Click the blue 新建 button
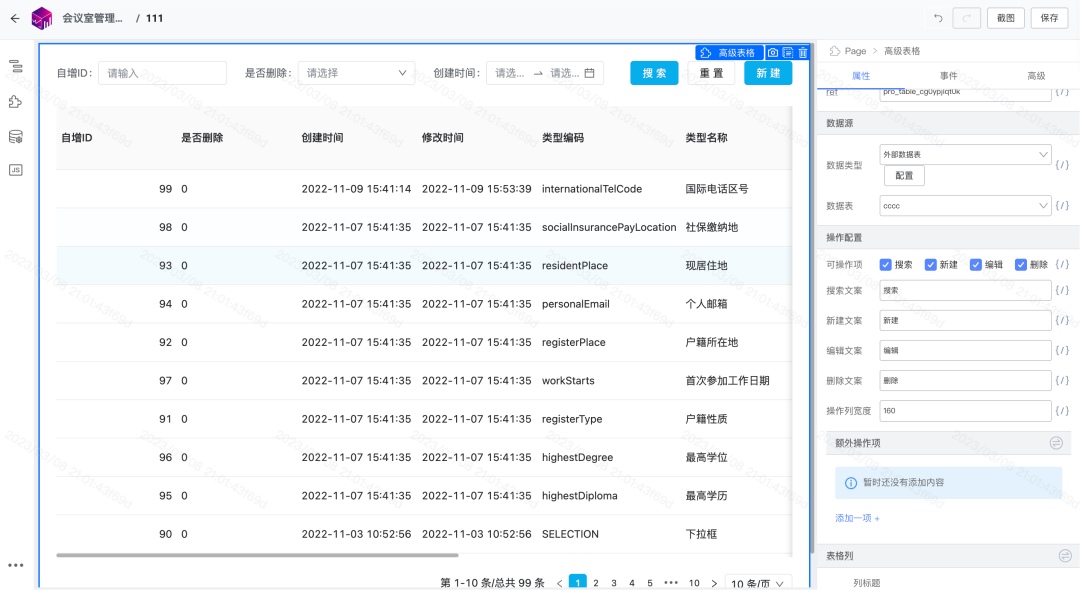Image resolution: width=1080 pixels, height=590 pixels. pyautogui.click(x=768, y=73)
